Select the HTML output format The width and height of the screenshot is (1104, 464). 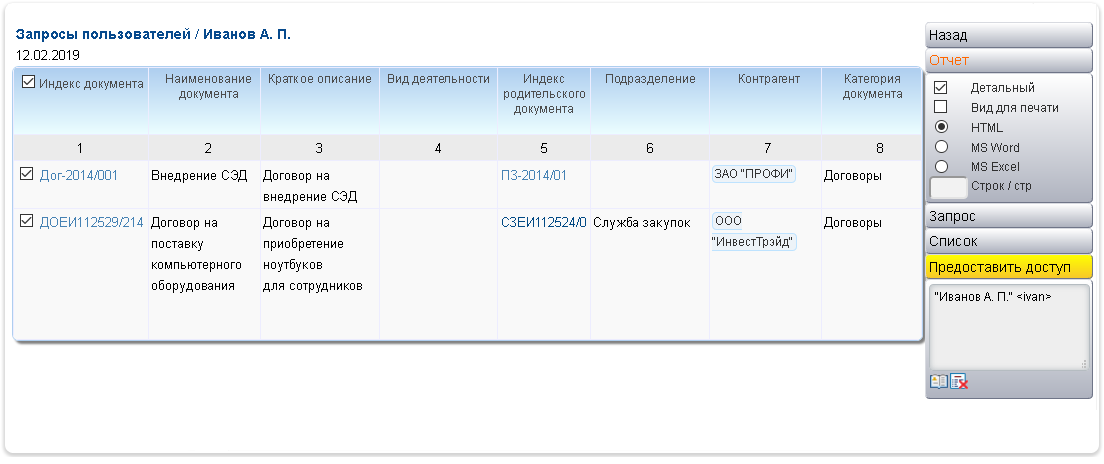[x=940, y=127]
